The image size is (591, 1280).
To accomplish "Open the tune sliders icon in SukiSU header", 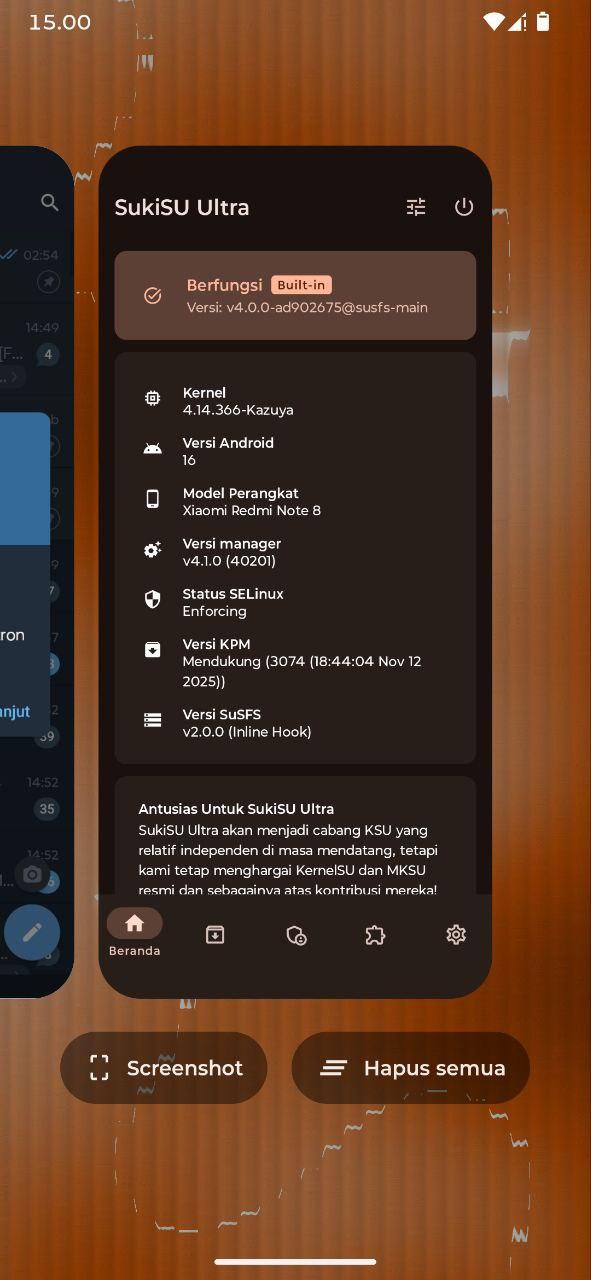I will click(x=416, y=207).
